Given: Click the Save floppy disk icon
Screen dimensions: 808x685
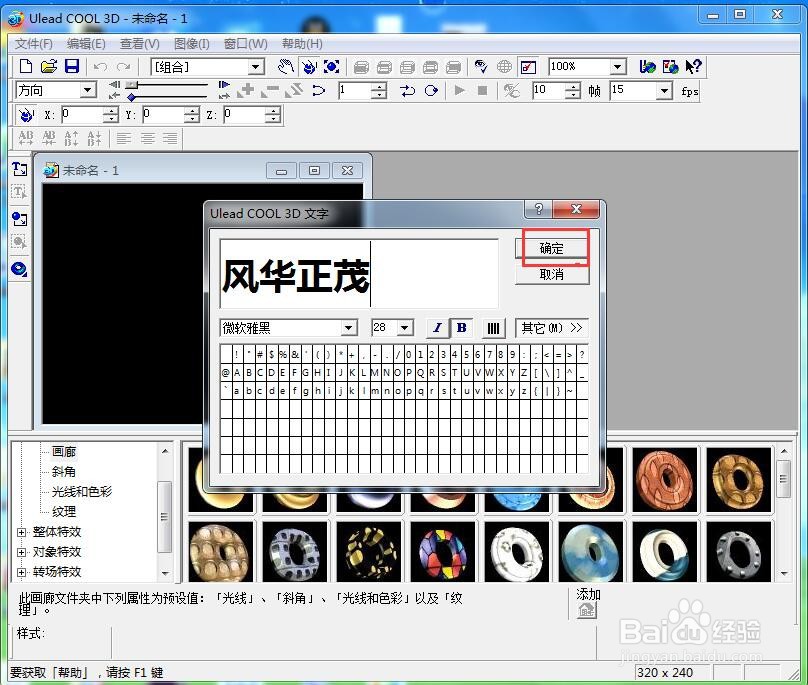Looking at the screenshot, I should [x=72, y=66].
